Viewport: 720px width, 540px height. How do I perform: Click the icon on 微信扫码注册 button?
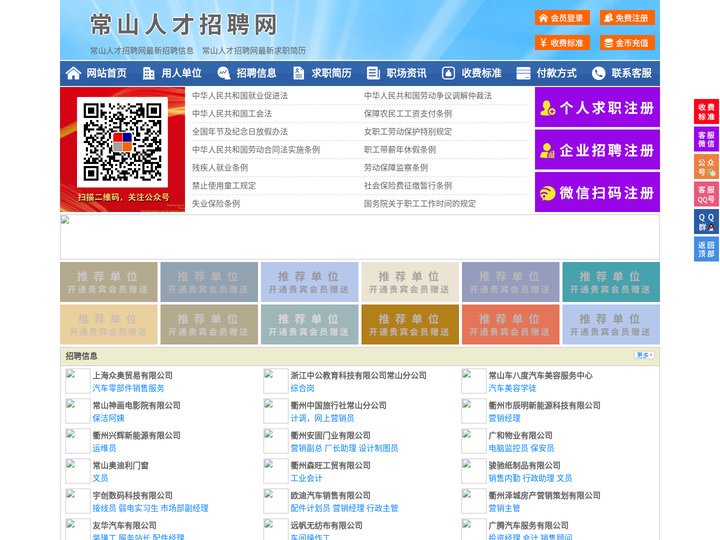pos(547,193)
